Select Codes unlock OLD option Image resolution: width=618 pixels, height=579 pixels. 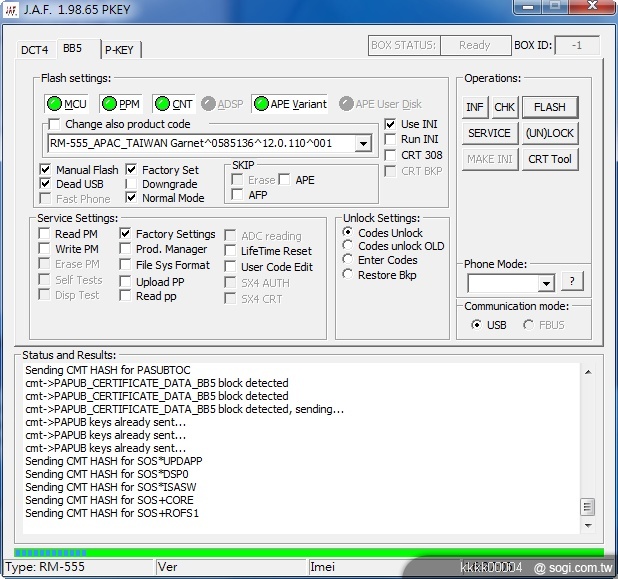pyautogui.click(x=348, y=245)
